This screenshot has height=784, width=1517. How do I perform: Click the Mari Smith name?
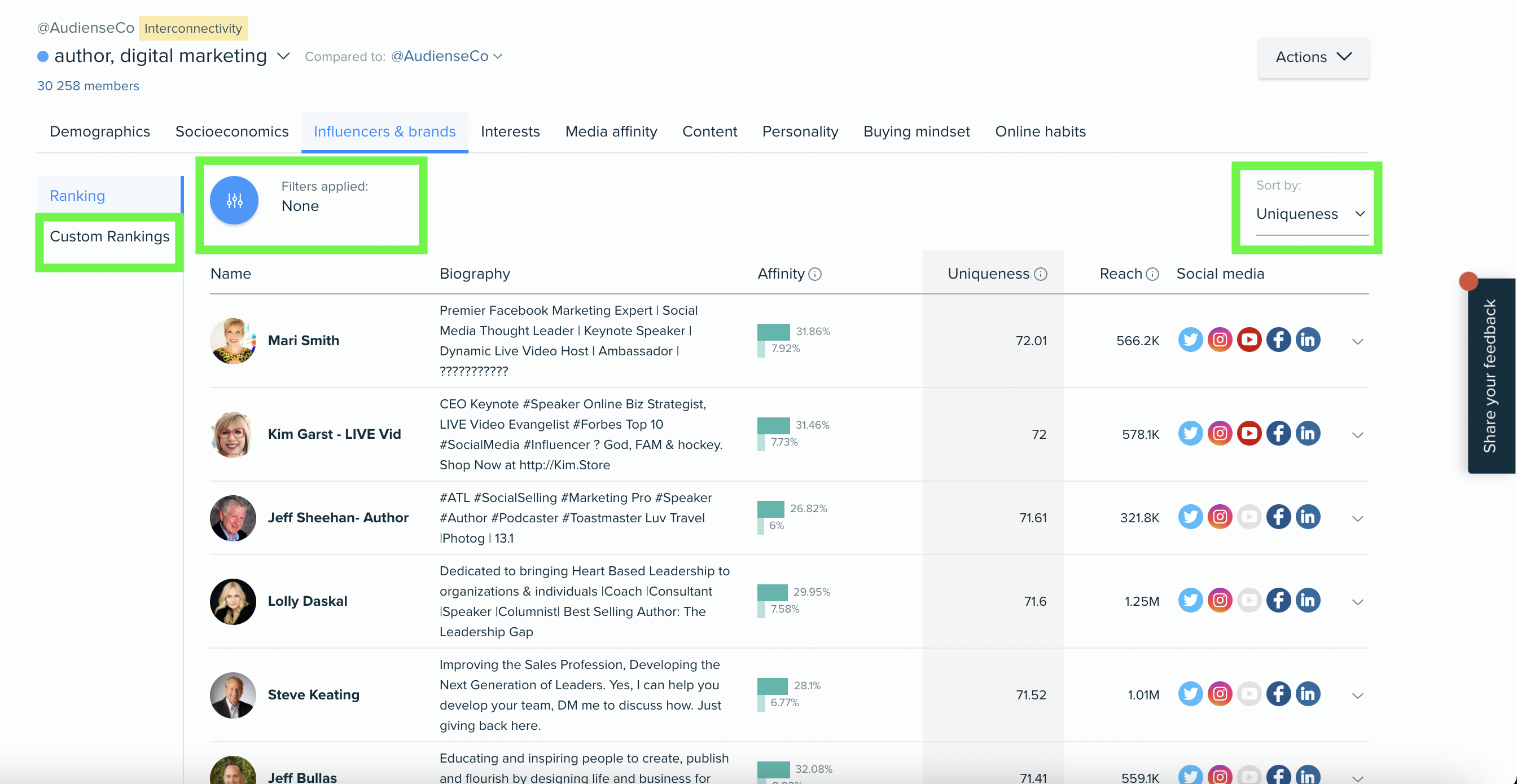[x=303, y=340]
